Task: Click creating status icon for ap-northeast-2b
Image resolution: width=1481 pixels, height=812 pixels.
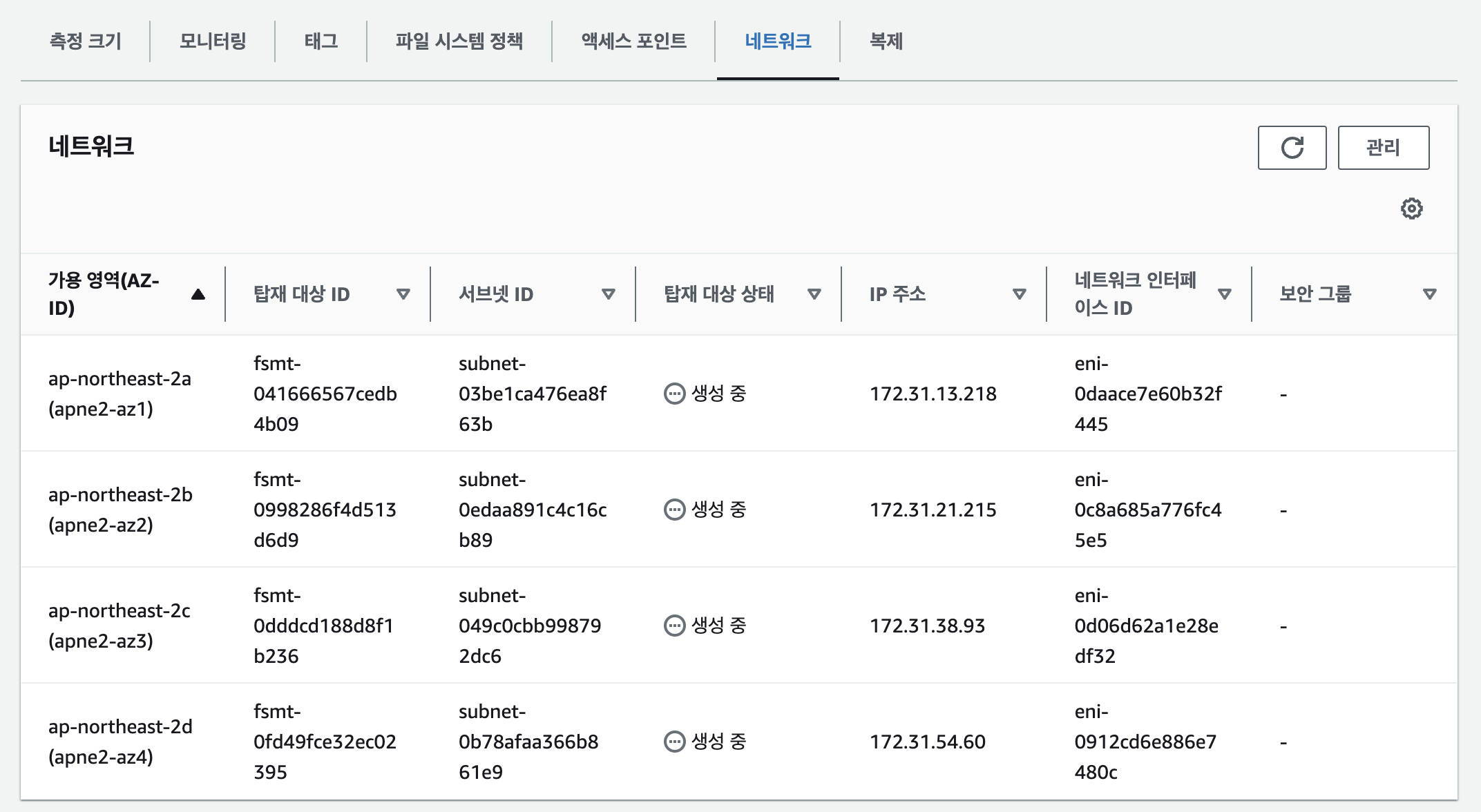Action: [x=673, y=510]
